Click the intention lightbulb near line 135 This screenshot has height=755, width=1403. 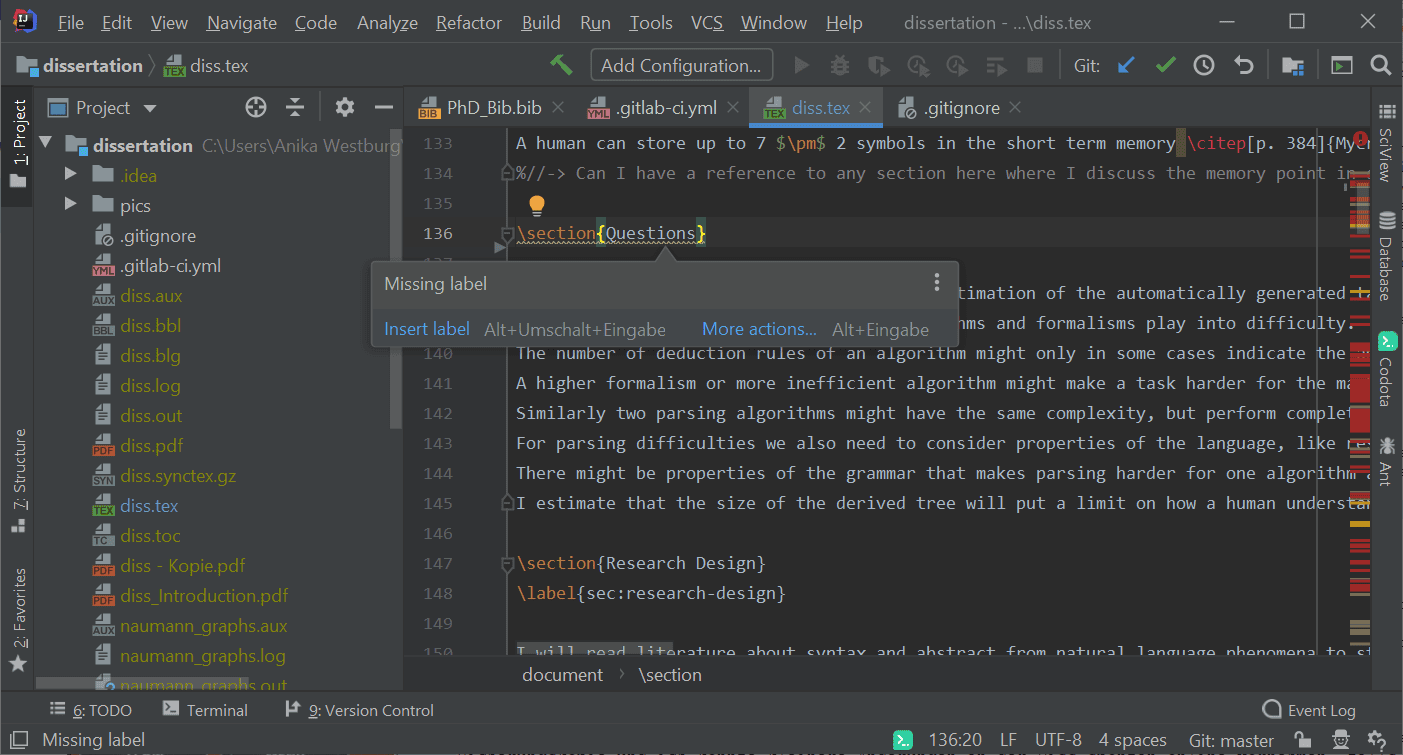click(536, 204)
